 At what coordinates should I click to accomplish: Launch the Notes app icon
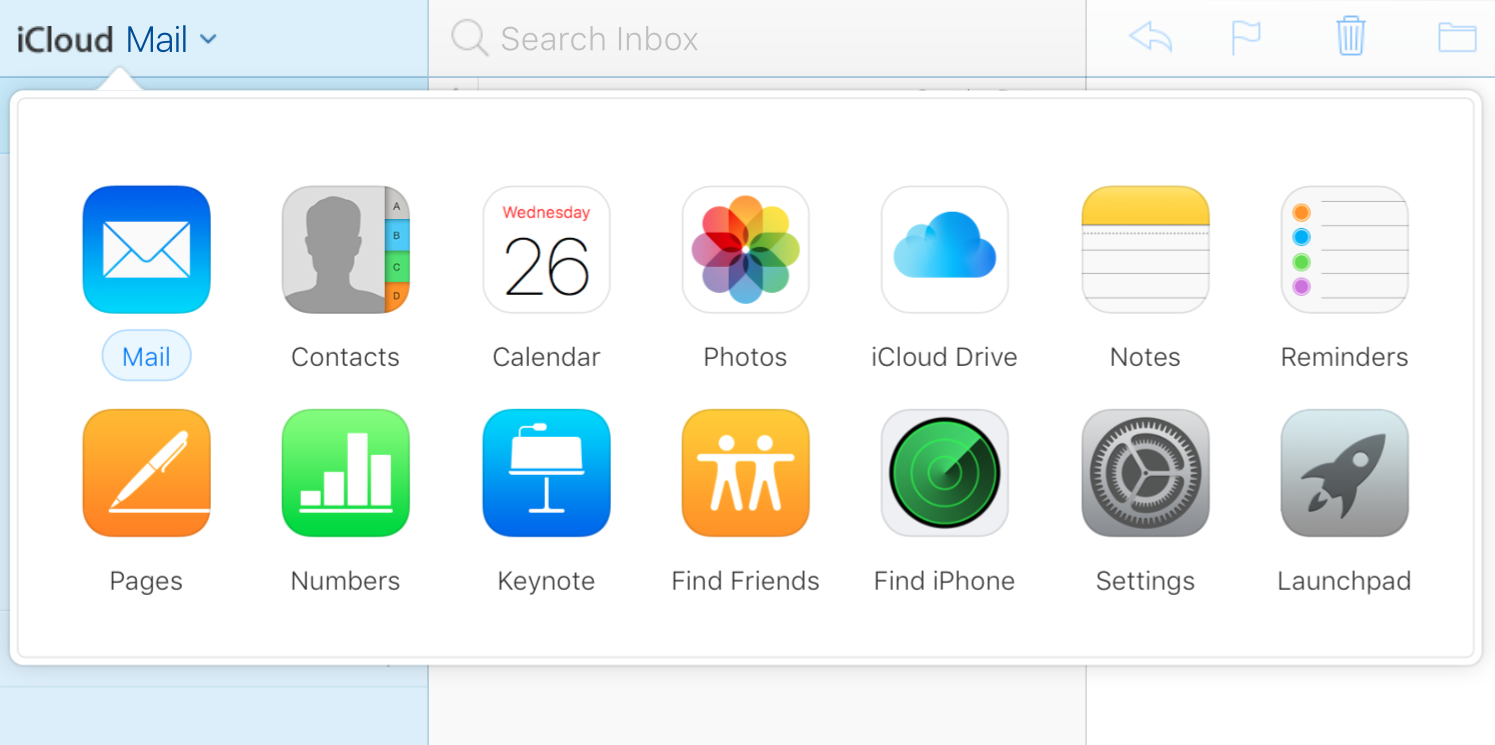click(x=1145, y=250)
